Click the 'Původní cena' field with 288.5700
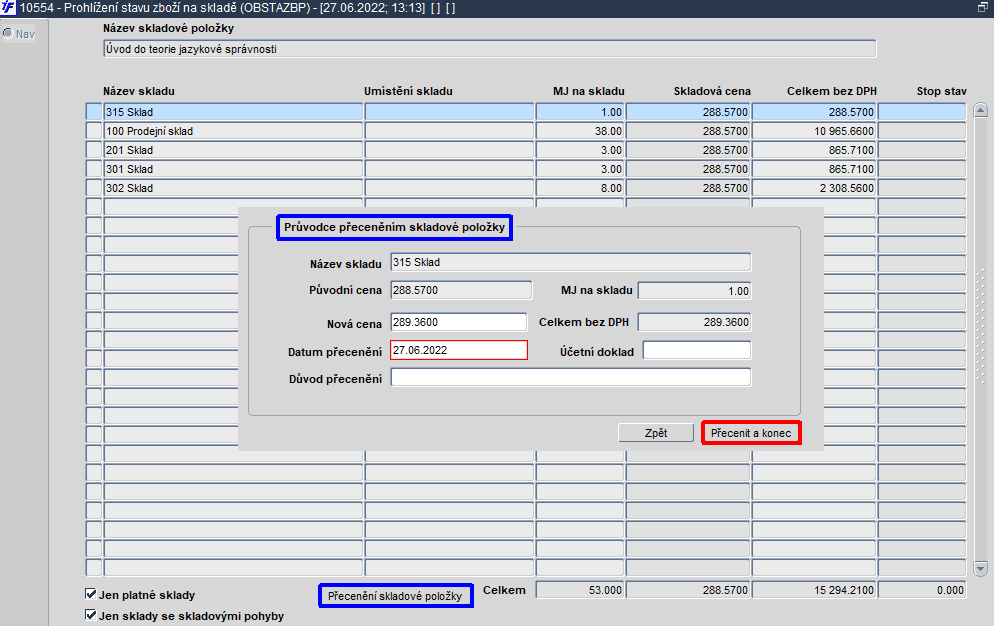 click(x=462, y=290)
